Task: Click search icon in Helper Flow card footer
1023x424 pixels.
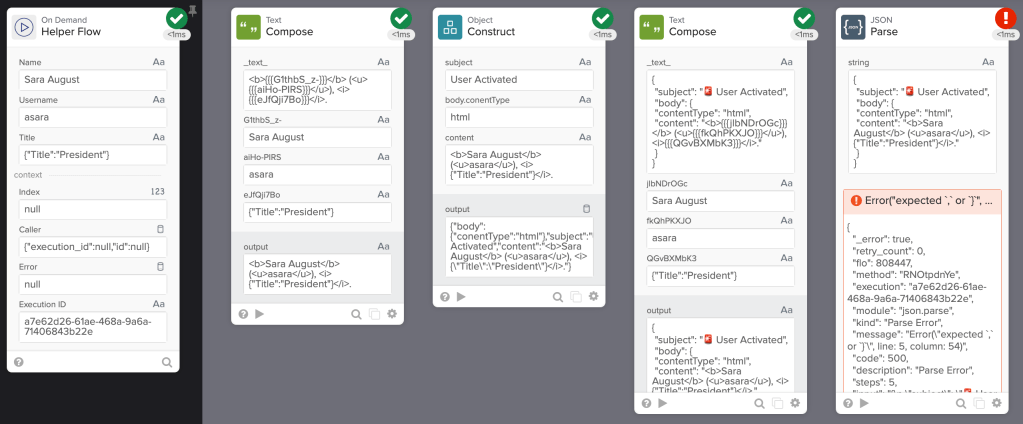Action: point(167,362)
